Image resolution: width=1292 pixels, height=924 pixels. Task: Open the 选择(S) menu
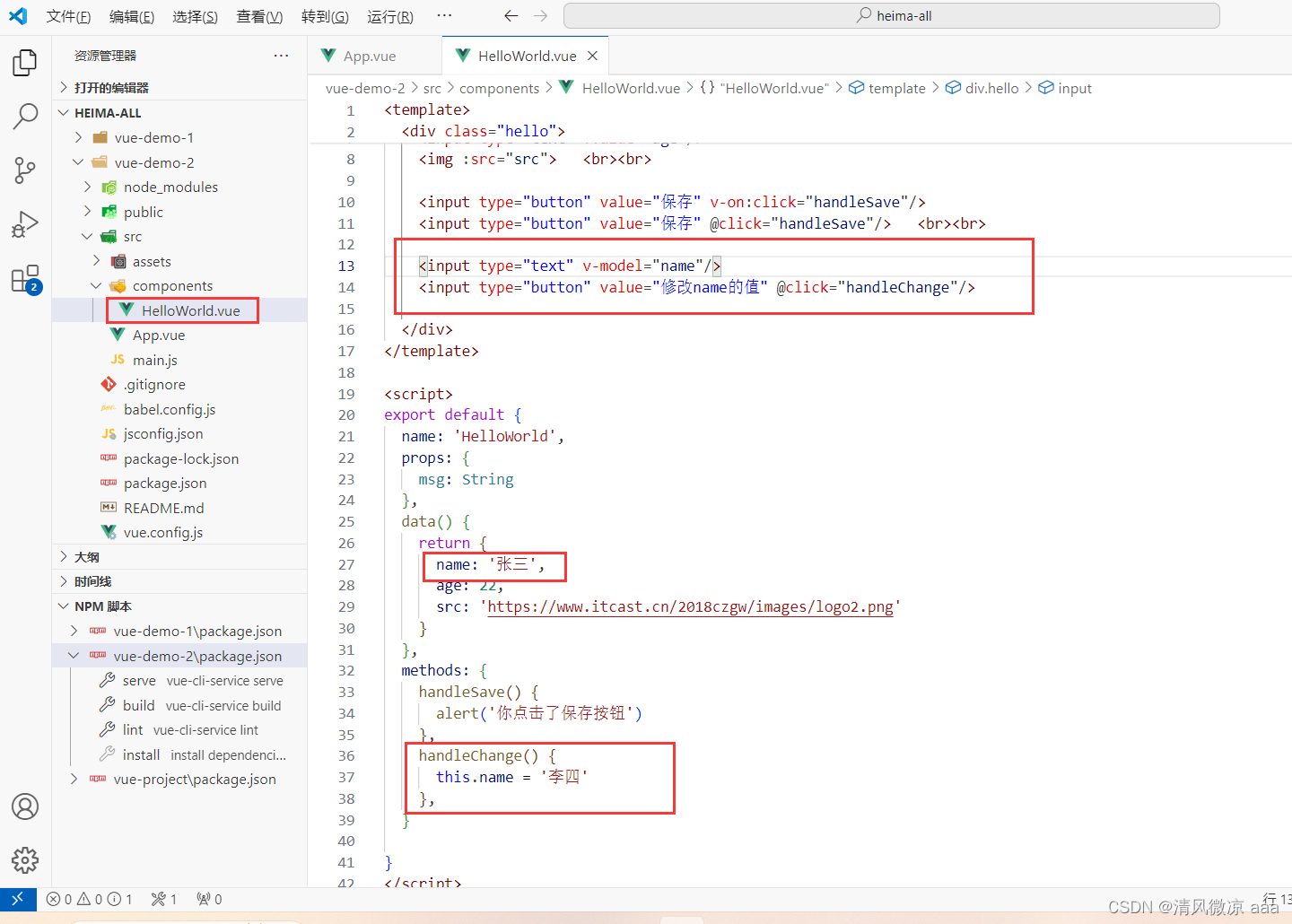click(195, 16)
